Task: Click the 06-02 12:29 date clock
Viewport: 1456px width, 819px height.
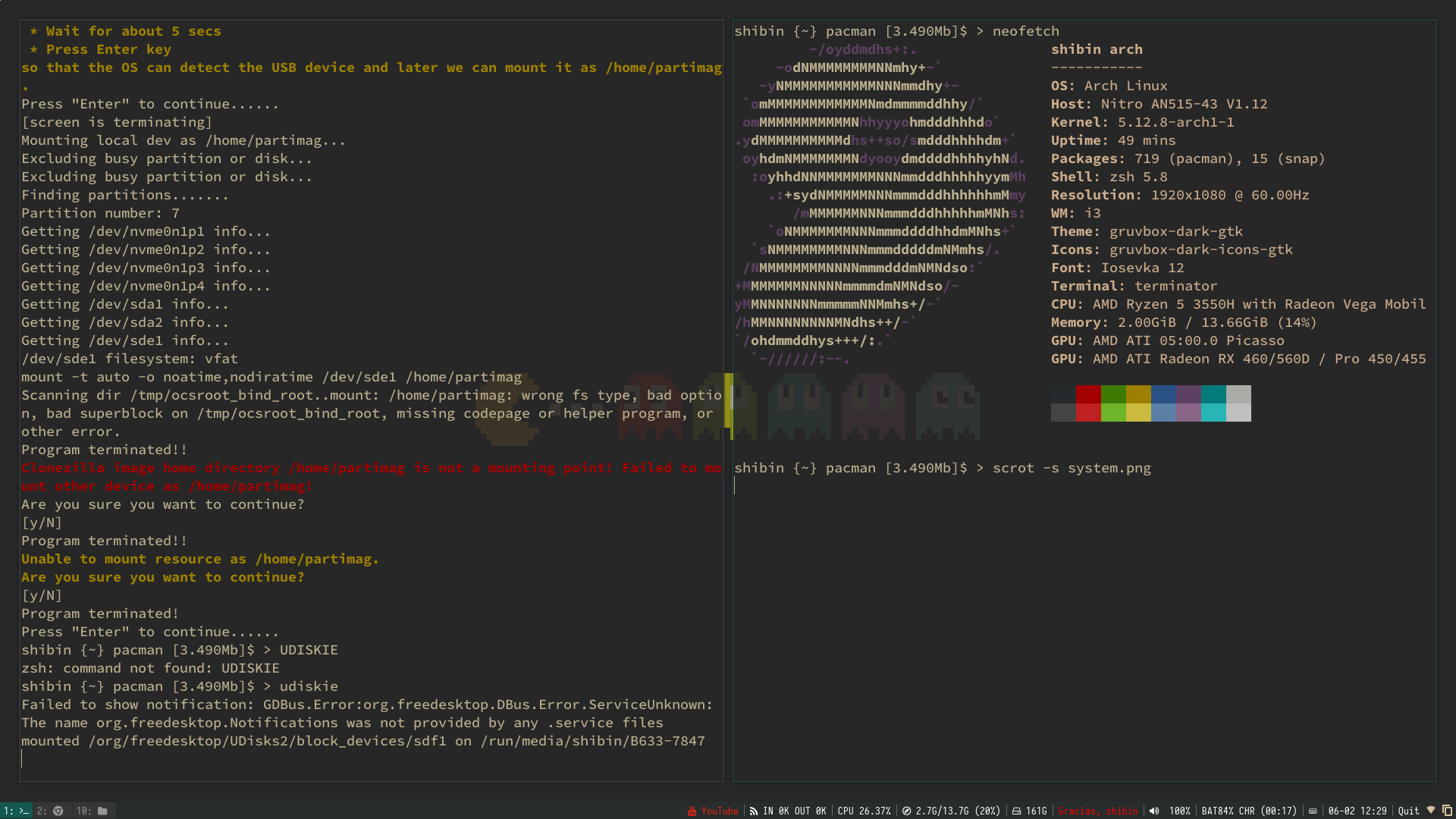Action: (x=1357, y=811)
